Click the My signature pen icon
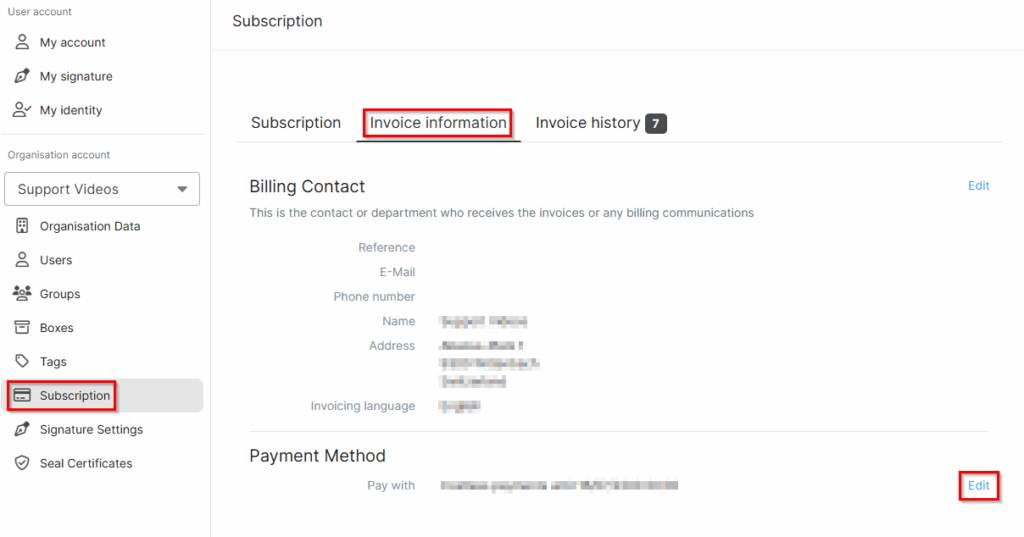Image resolution: width=1024 pixels, height=537 pixels. (22, 76)
